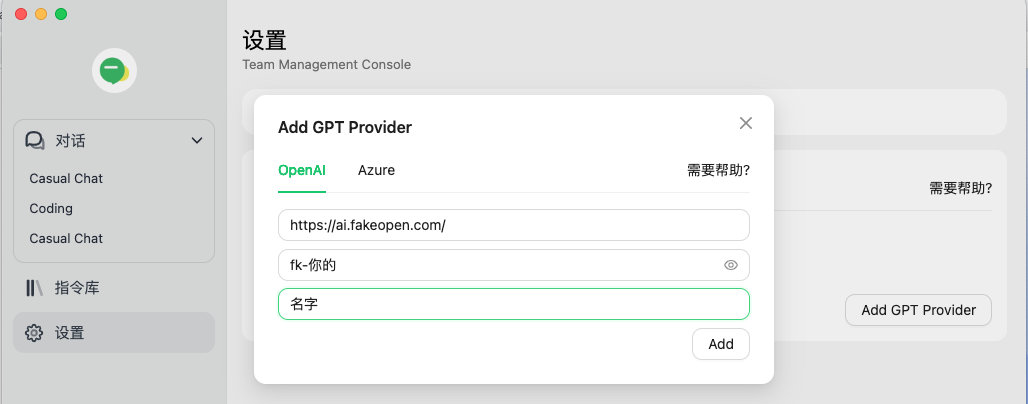Open the last Casual Chat conversation

[66, 238]
